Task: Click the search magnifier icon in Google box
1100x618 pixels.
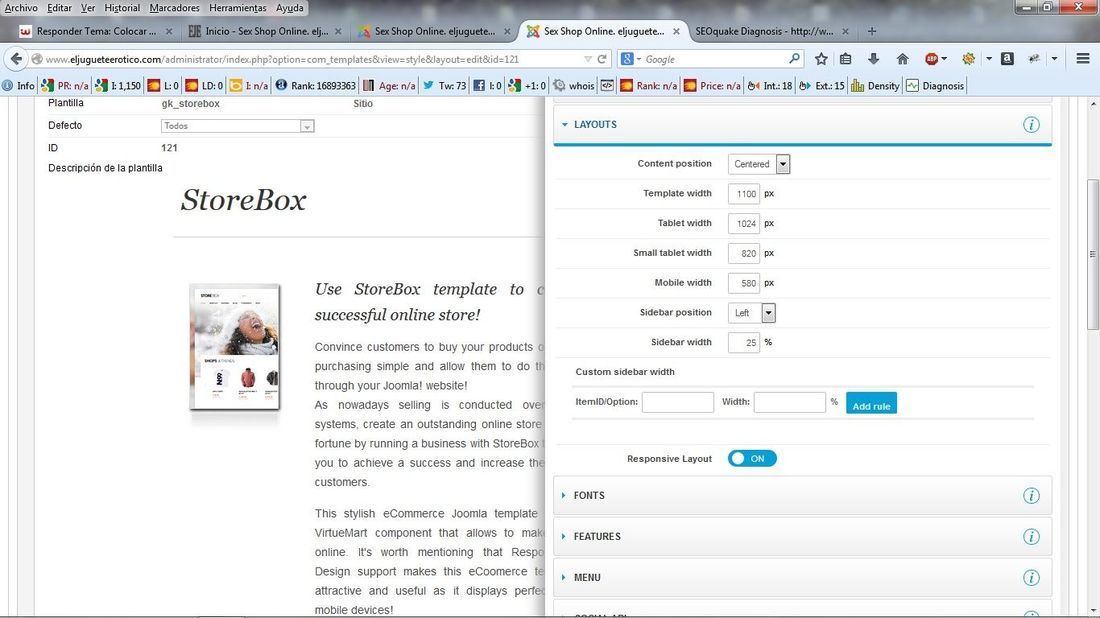Action: click(793, 59)
